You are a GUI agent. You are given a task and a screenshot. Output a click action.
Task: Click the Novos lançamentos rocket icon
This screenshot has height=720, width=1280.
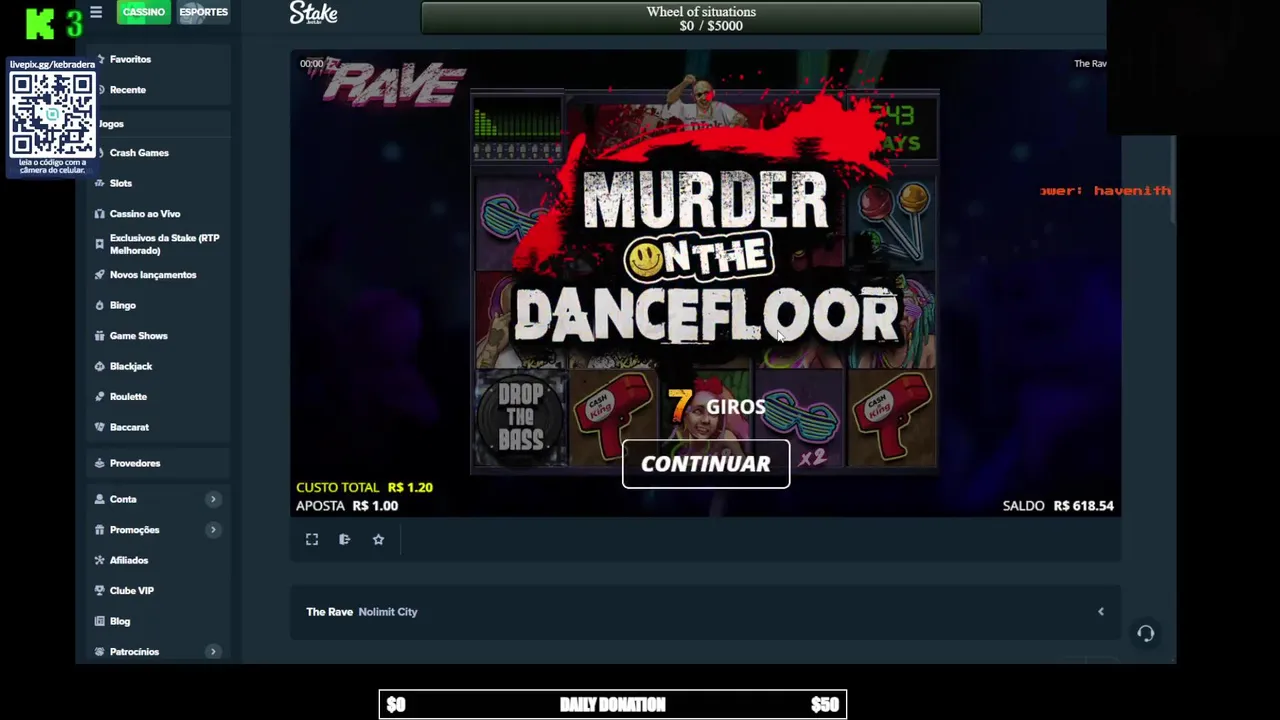coord(100,275)
